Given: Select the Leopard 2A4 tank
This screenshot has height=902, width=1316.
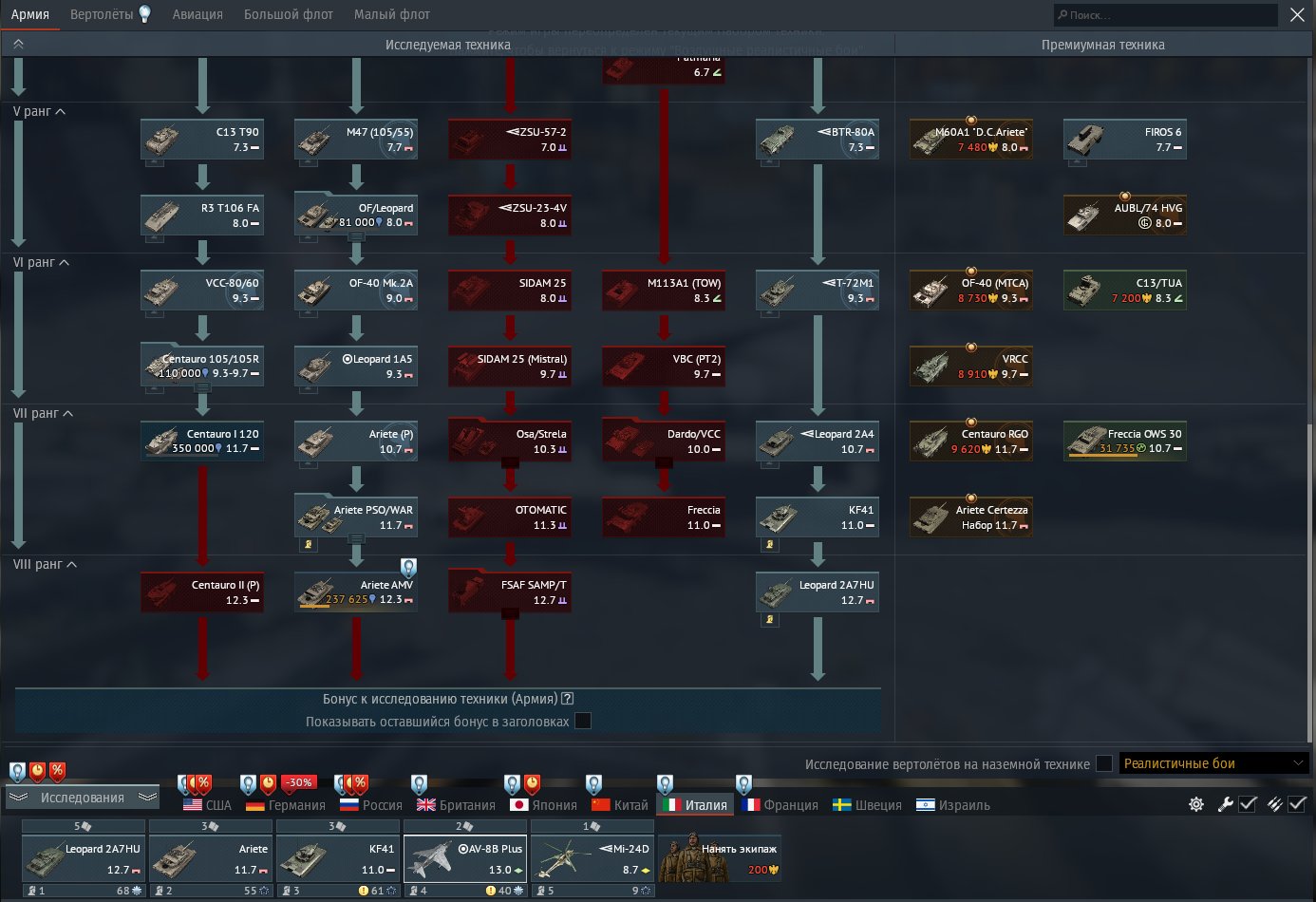Looking at the screenshot, I should point(818,441).
